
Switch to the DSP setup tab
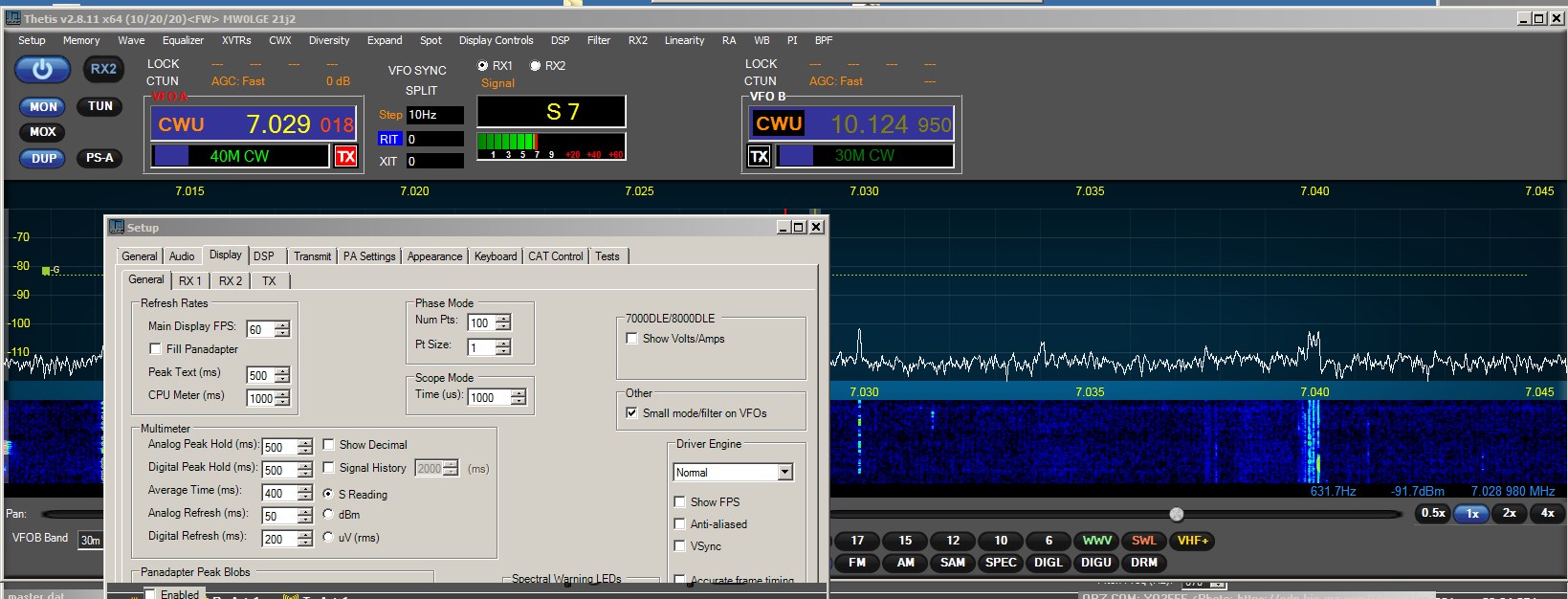pos(264,256)
